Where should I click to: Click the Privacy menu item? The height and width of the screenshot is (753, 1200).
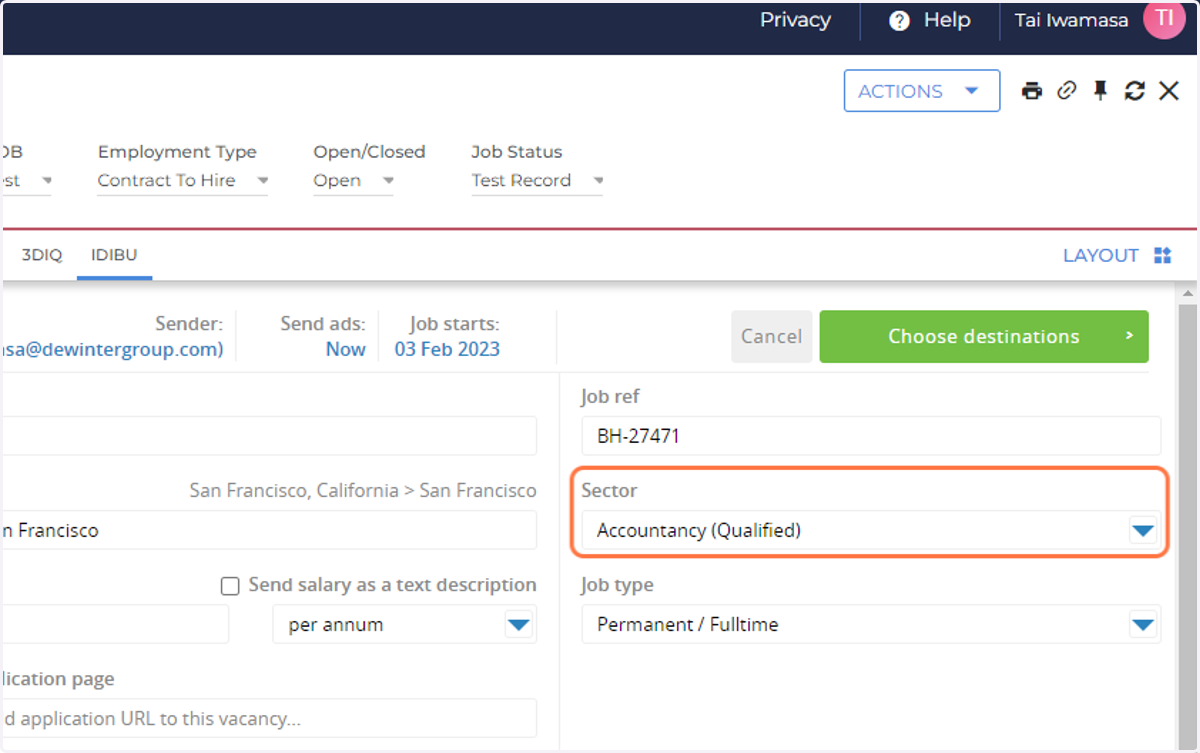(x=795, y=20)
